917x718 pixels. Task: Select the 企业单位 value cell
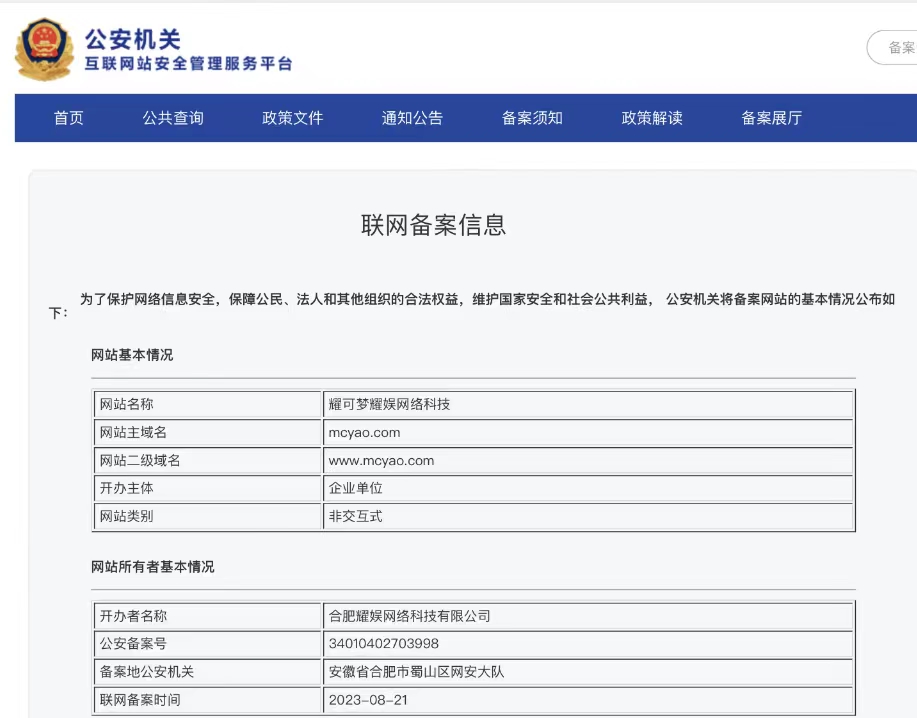(x=588, y=488)
